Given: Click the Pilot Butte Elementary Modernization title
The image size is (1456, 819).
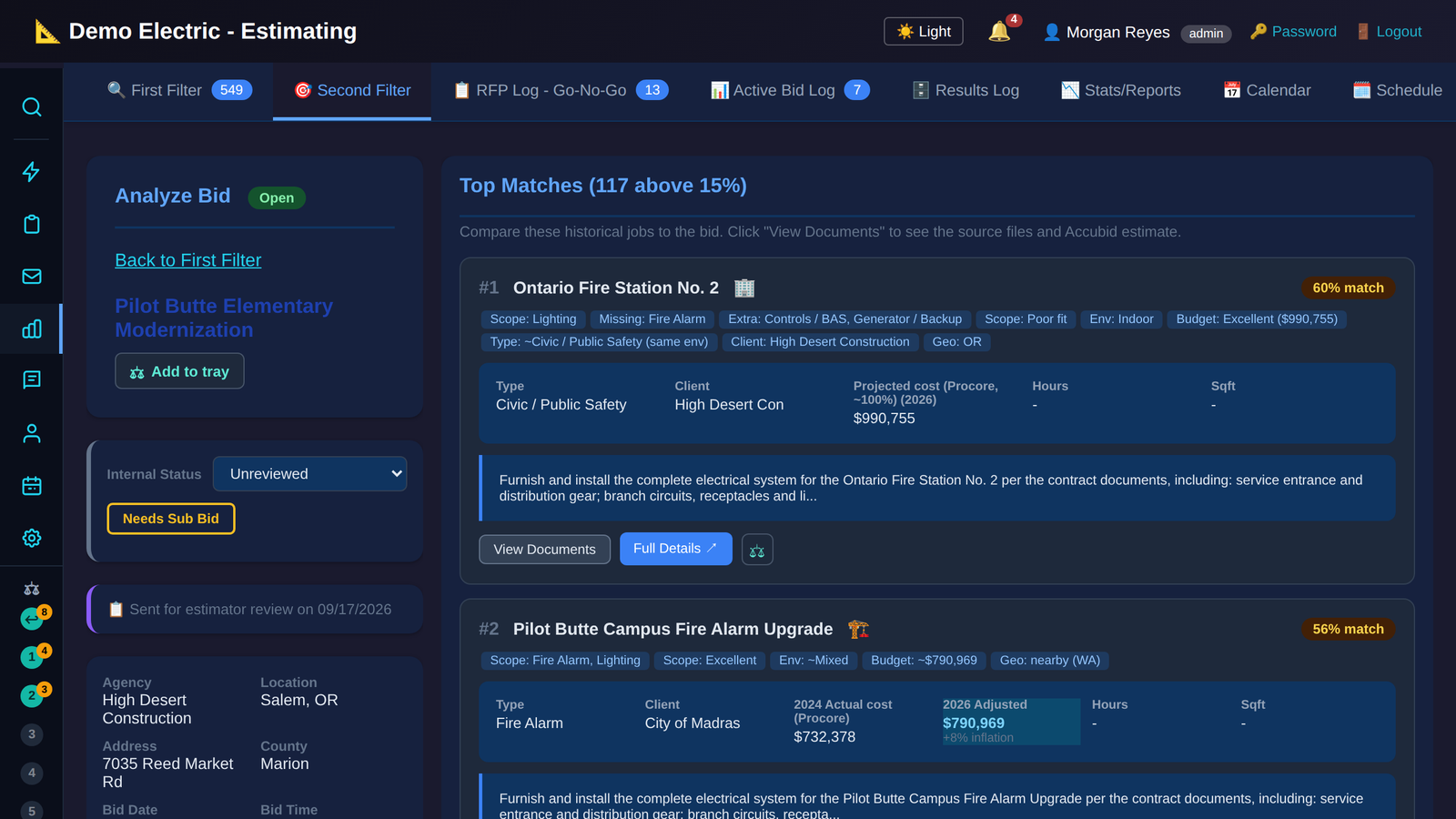Looking at the screenshot, I should [224, 318].
